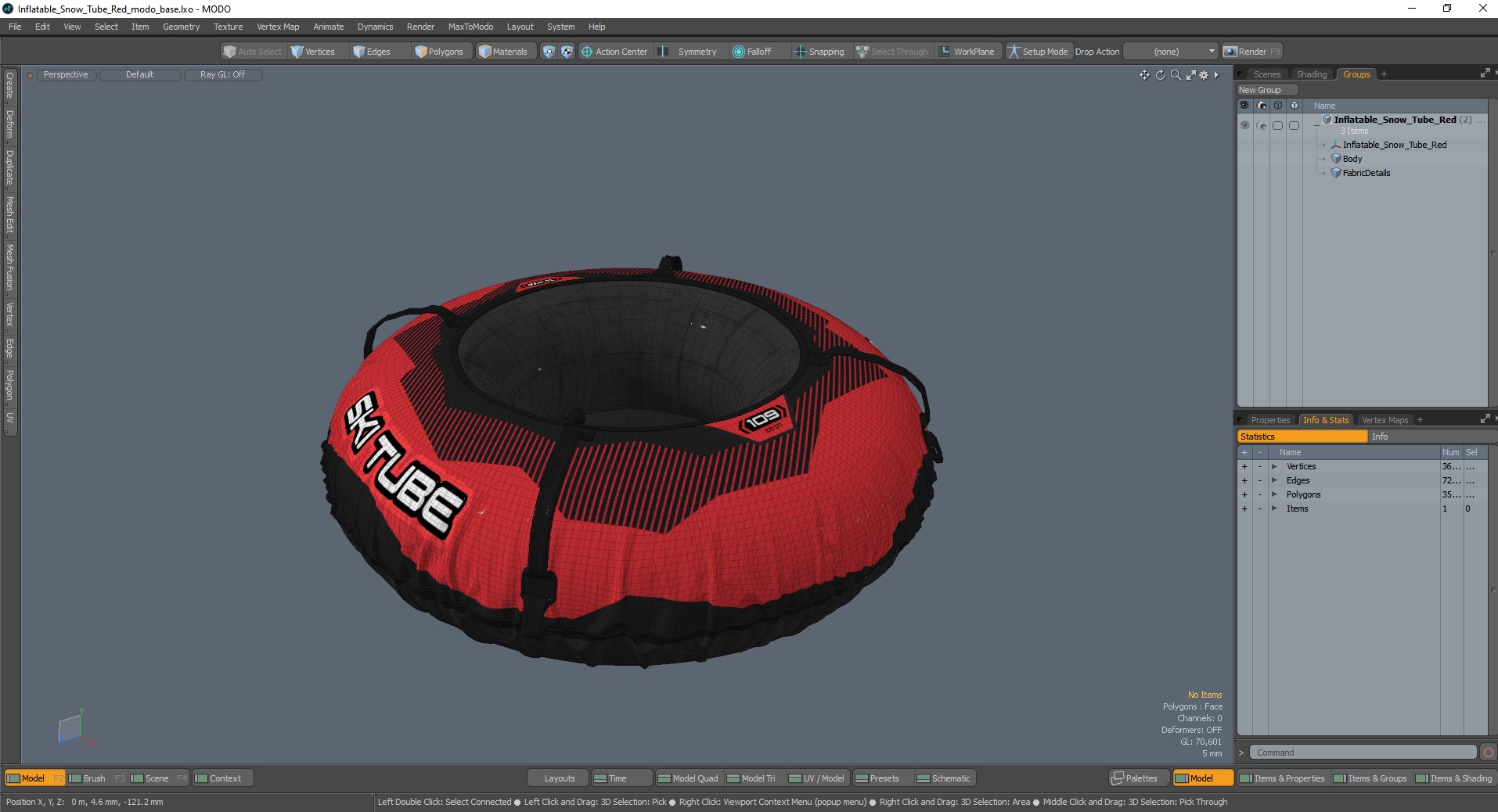Switch to Model Quad layout
1498x812 pixels.
(x=688, y=778)
